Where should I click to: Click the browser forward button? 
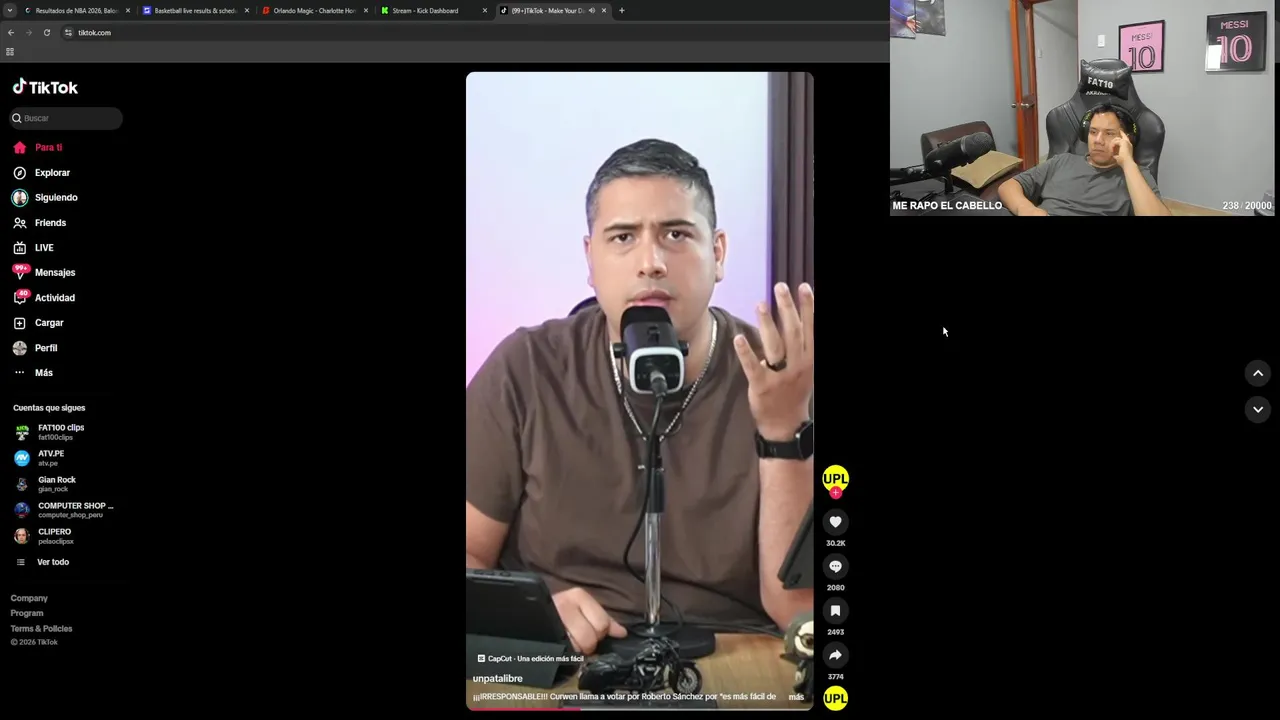point(28,32)
